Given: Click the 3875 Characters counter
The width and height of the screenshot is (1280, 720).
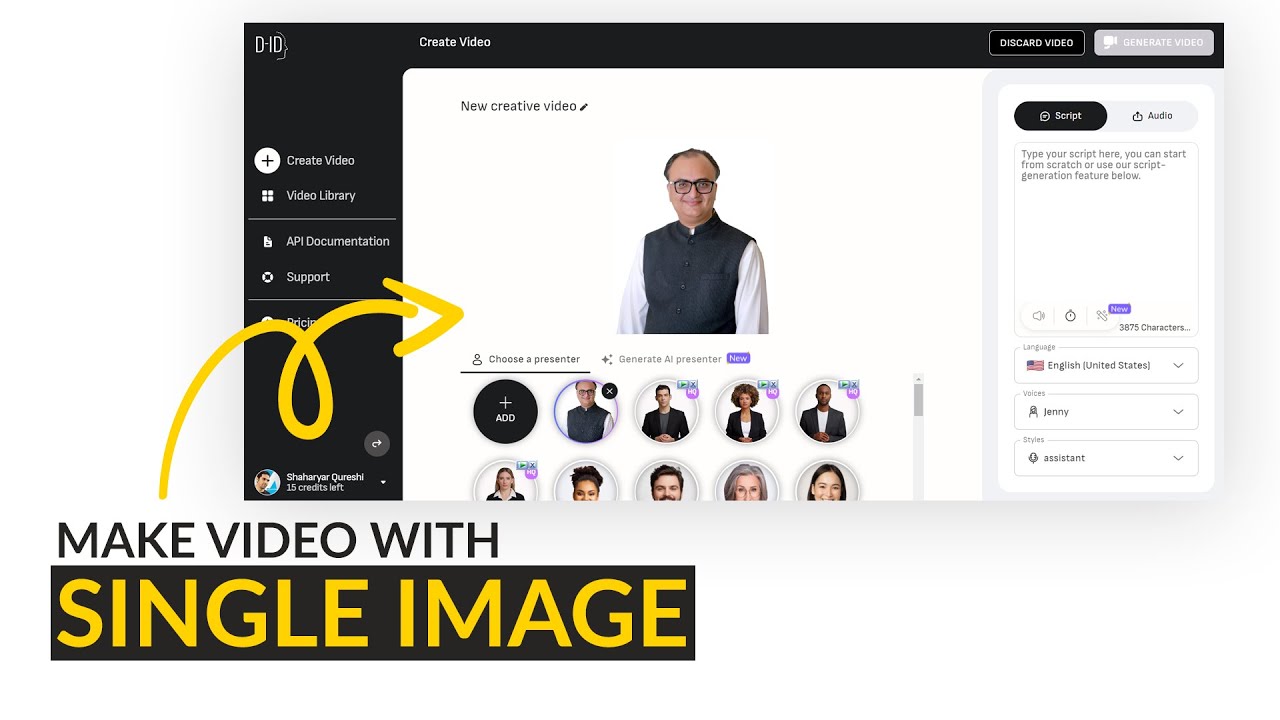Looking at the screenshot, I should click(x=1154, y=327).
